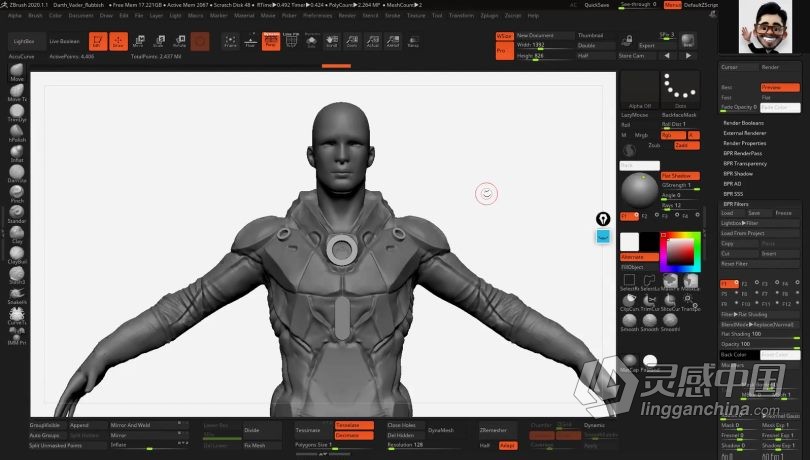Toggle the Persp perspective button
The width and height of the screenshot is (810, 460).
pyautogui.click(x=271, y=41)
